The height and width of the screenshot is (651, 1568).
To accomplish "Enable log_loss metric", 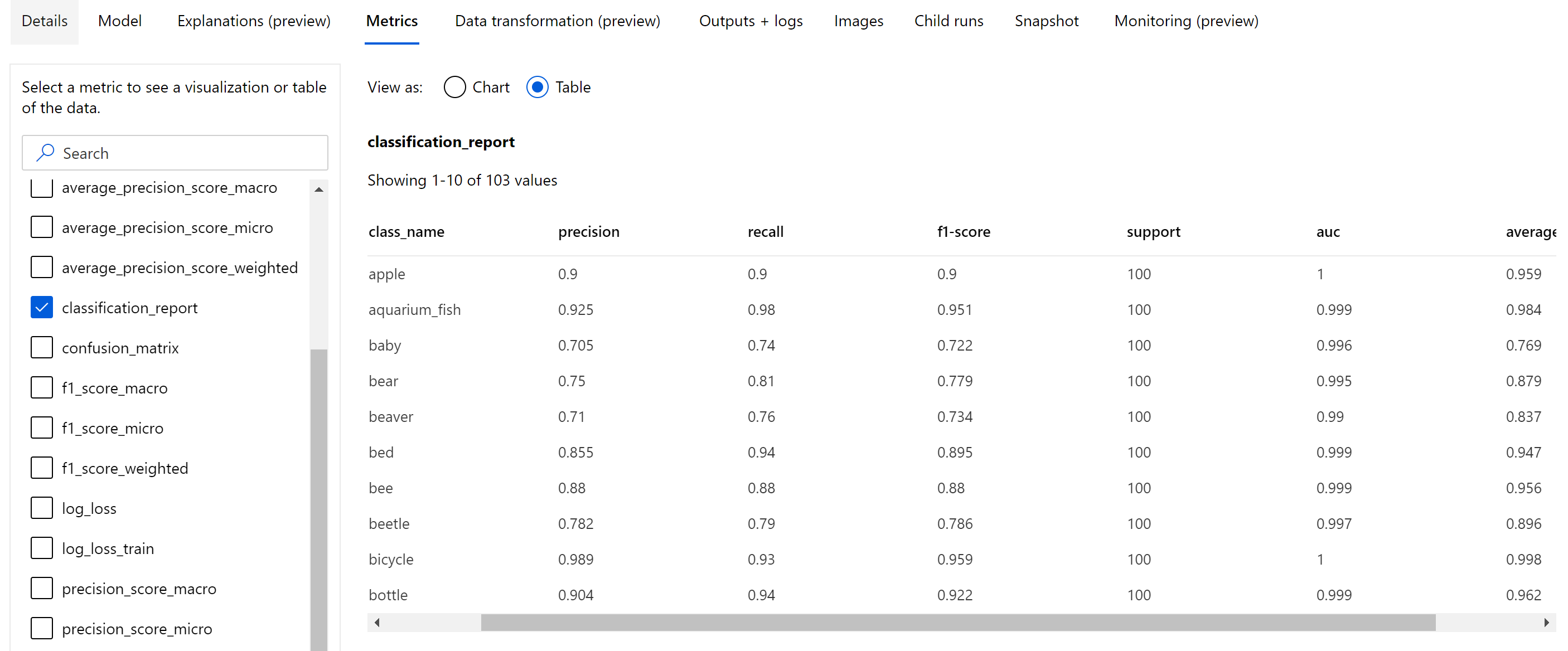I will click(40, 508).
